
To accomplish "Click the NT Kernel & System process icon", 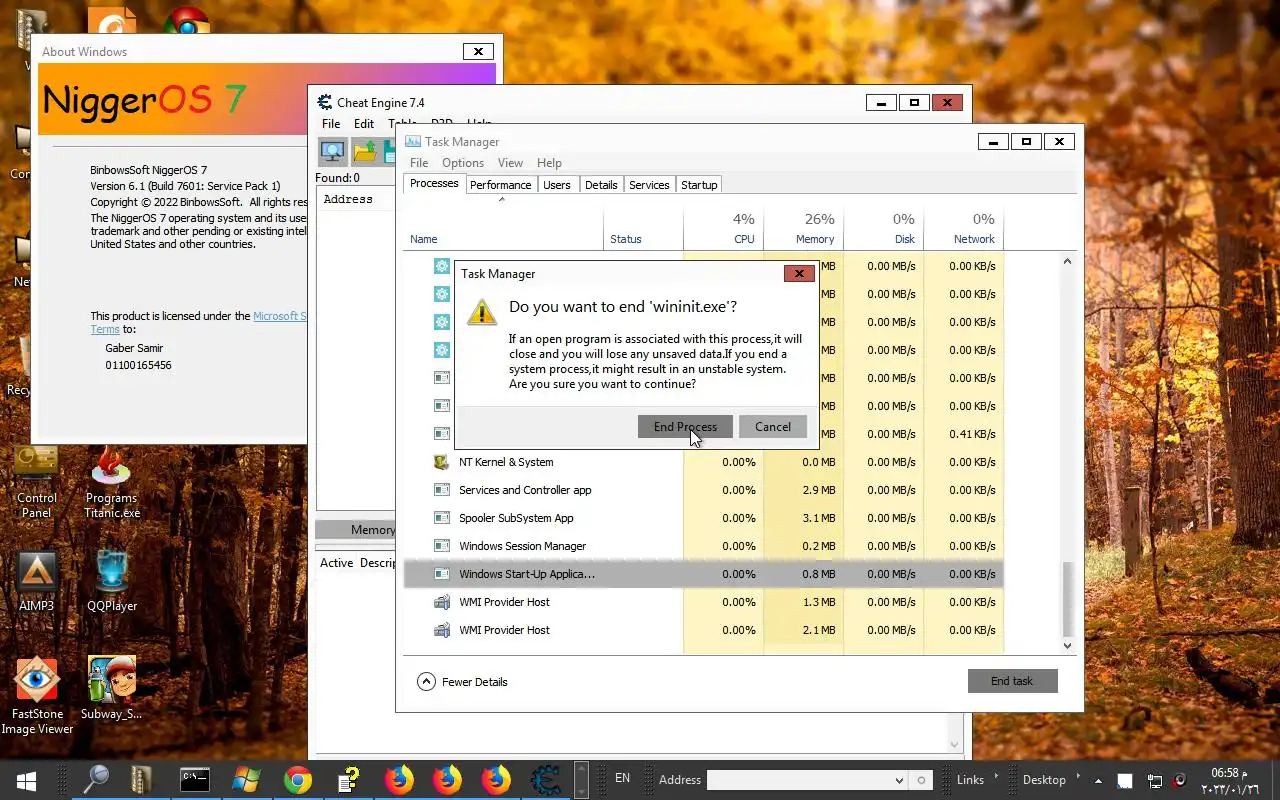I will click(441, 462).
